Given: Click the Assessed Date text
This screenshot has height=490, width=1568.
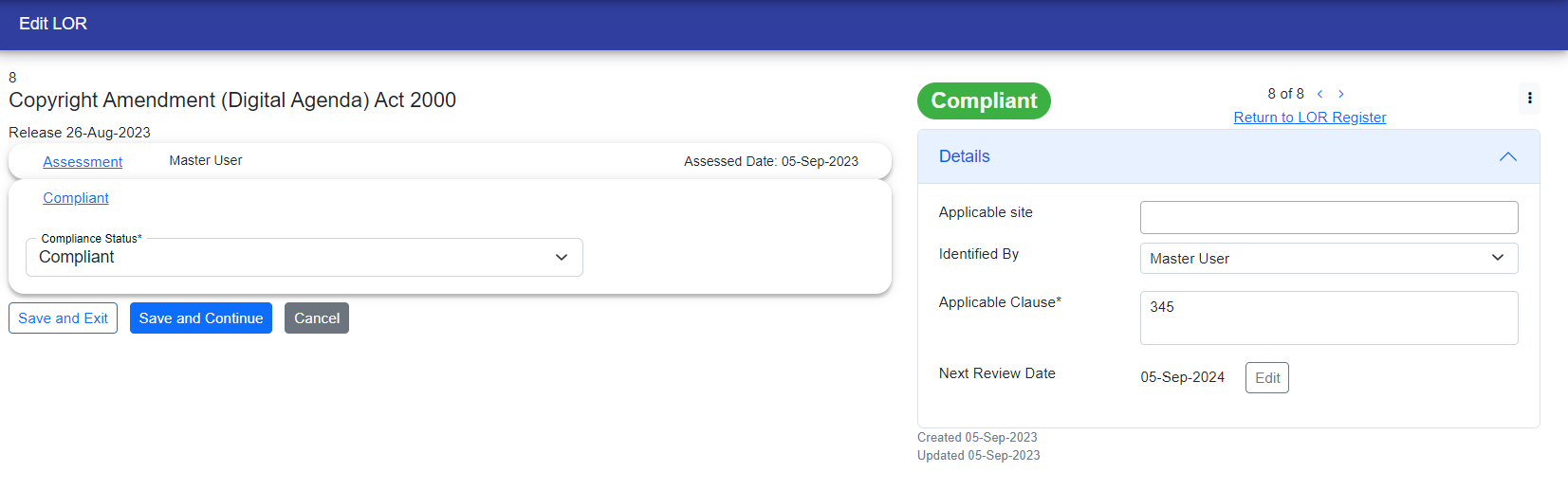Looking at the screenshot, I should pos(770,162).
